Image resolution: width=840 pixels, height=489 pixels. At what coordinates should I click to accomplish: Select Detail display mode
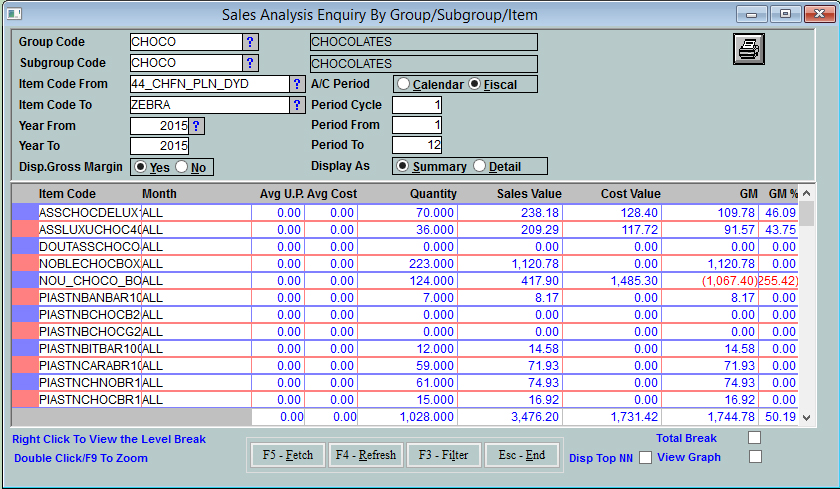[480, 166]
